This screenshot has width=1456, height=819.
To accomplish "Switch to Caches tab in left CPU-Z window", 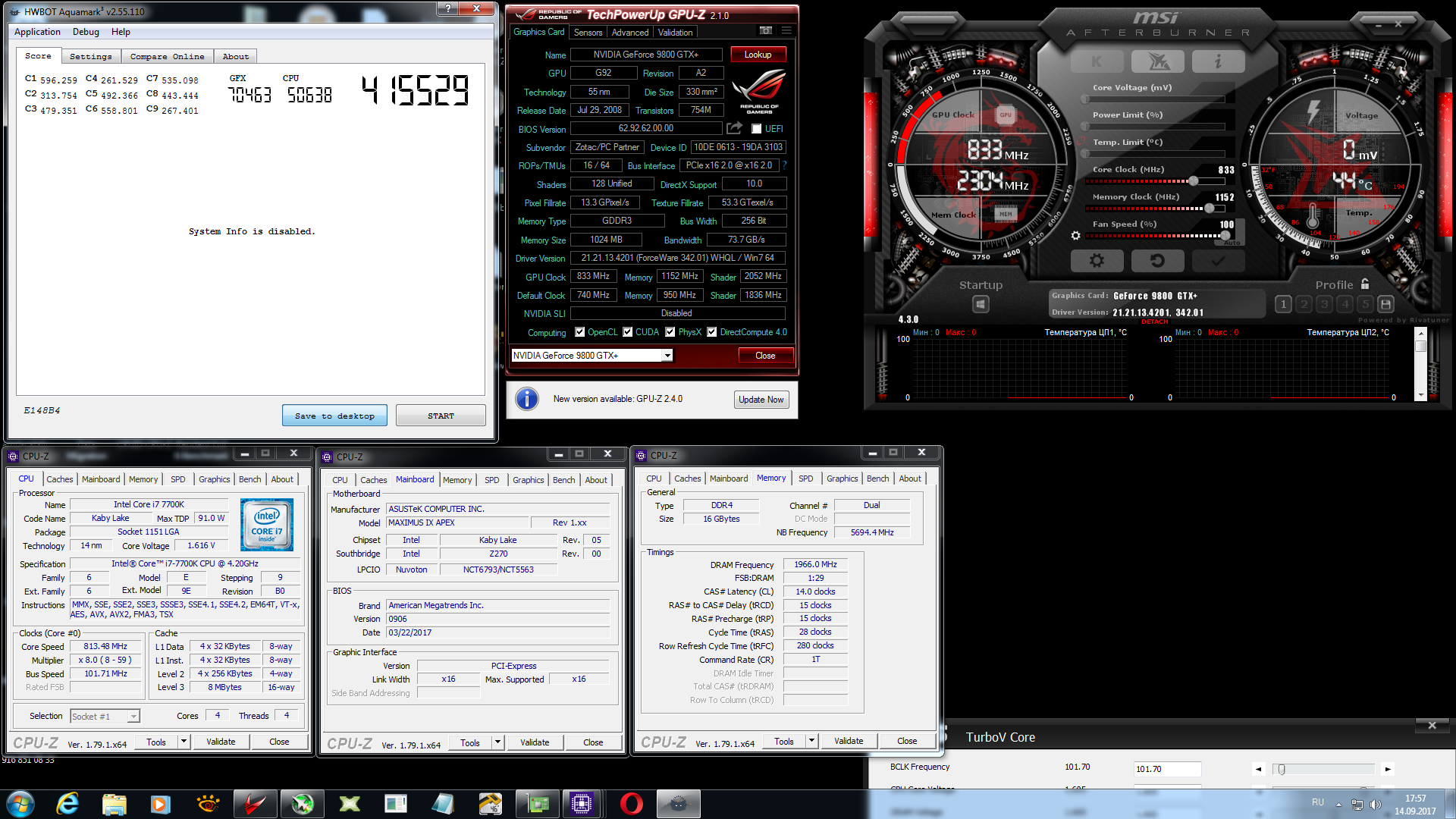I will pos(59,479).
